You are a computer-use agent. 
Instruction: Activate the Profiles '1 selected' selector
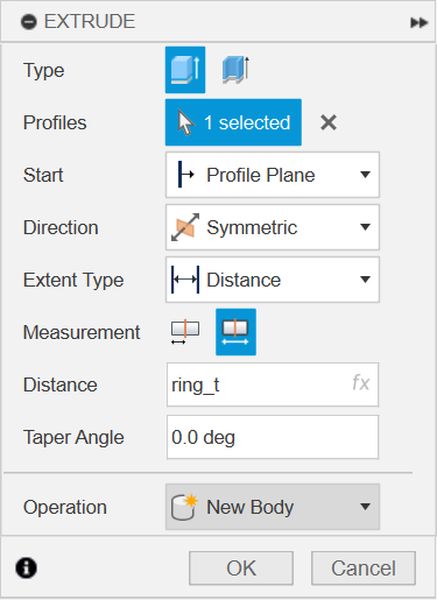[x=233, y=122]
